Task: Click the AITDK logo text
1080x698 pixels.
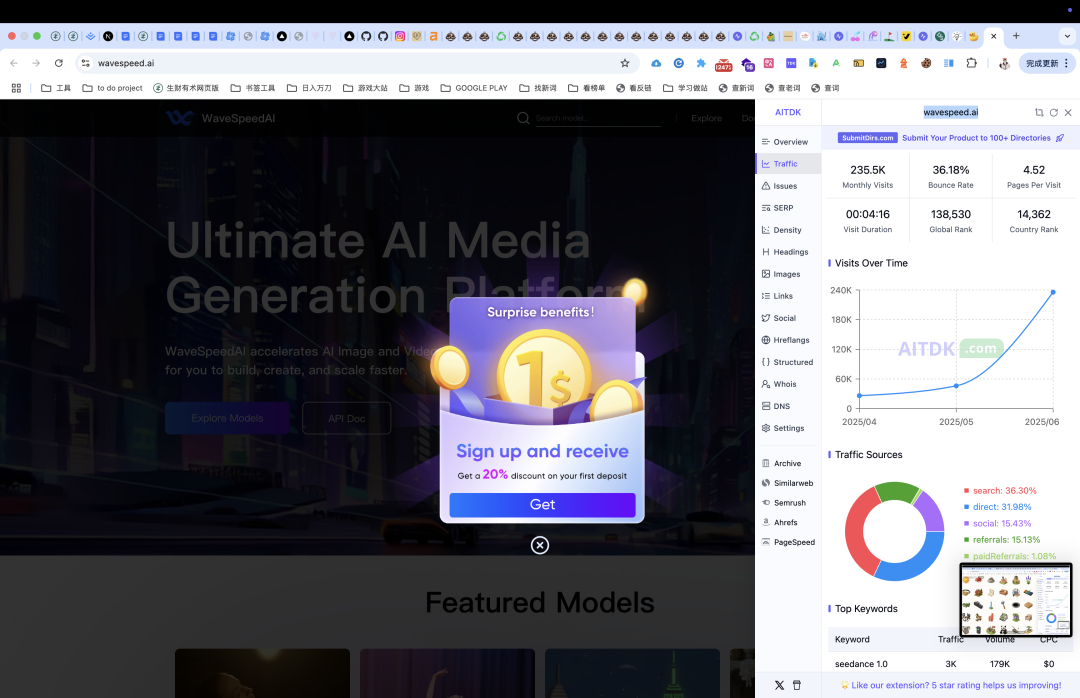Action: (x=788, y=112)
